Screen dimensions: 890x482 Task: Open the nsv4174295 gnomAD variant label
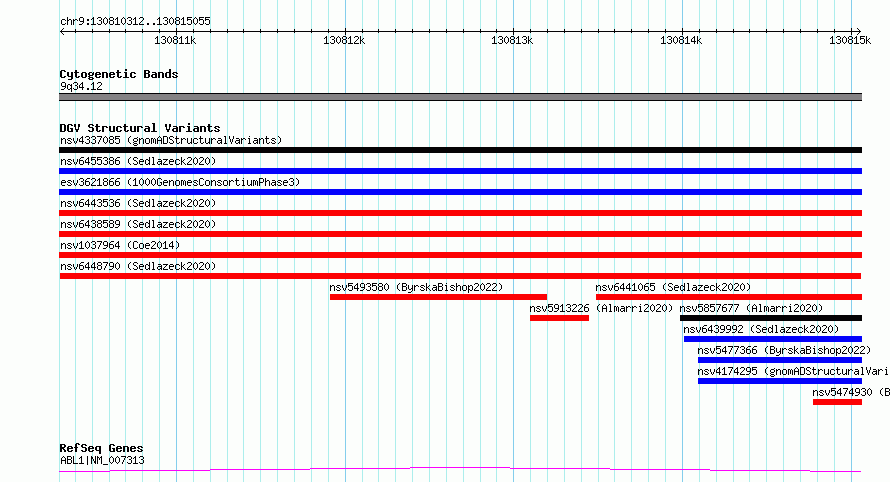click(793, 371)
